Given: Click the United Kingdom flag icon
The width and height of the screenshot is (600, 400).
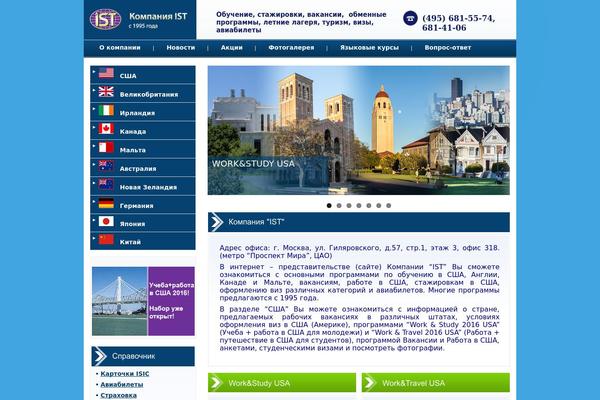Looking at the screenshot, I should (106, 91).
